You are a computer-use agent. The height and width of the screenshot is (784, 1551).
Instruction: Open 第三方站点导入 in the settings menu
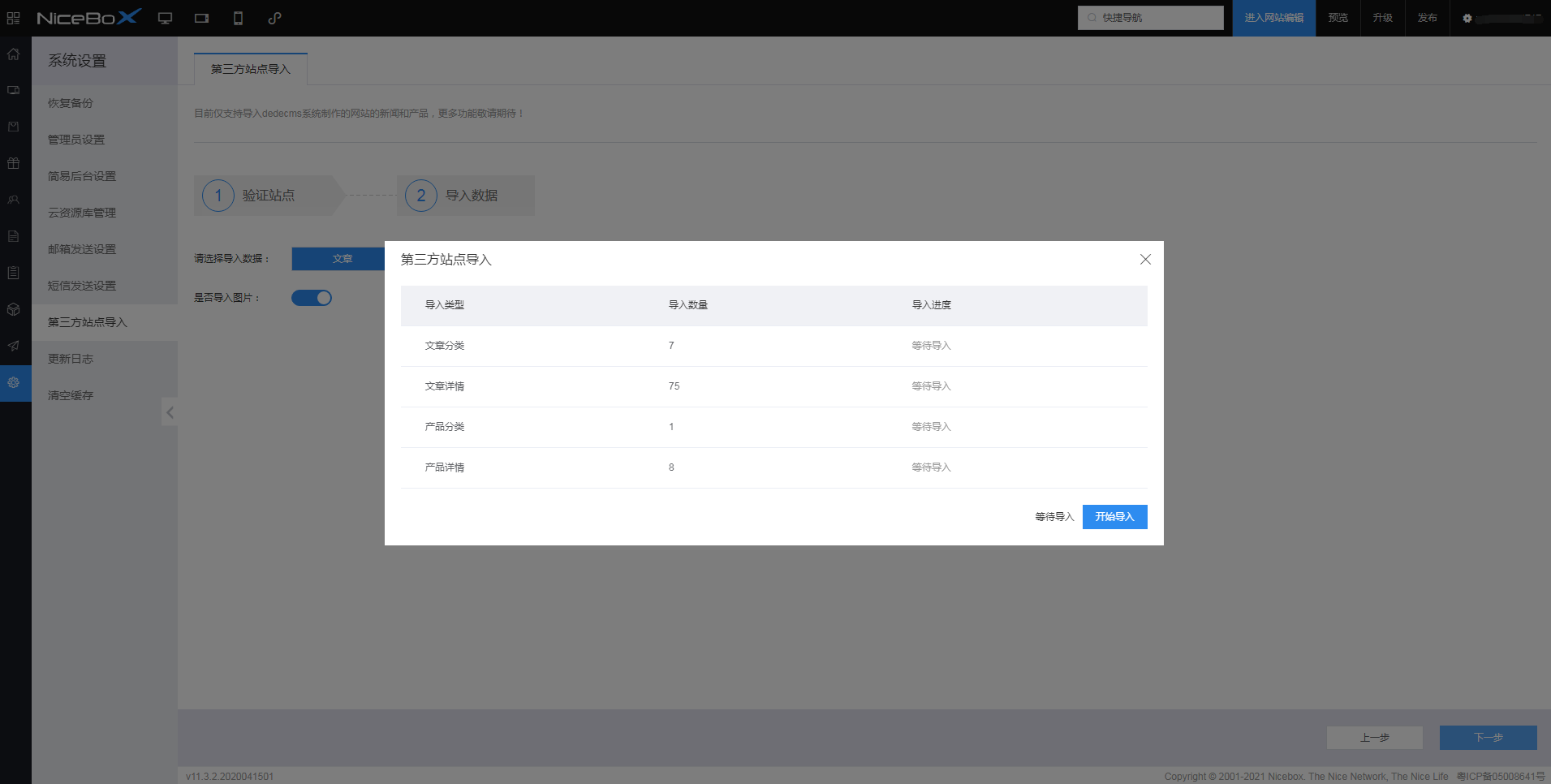[105, 322]
